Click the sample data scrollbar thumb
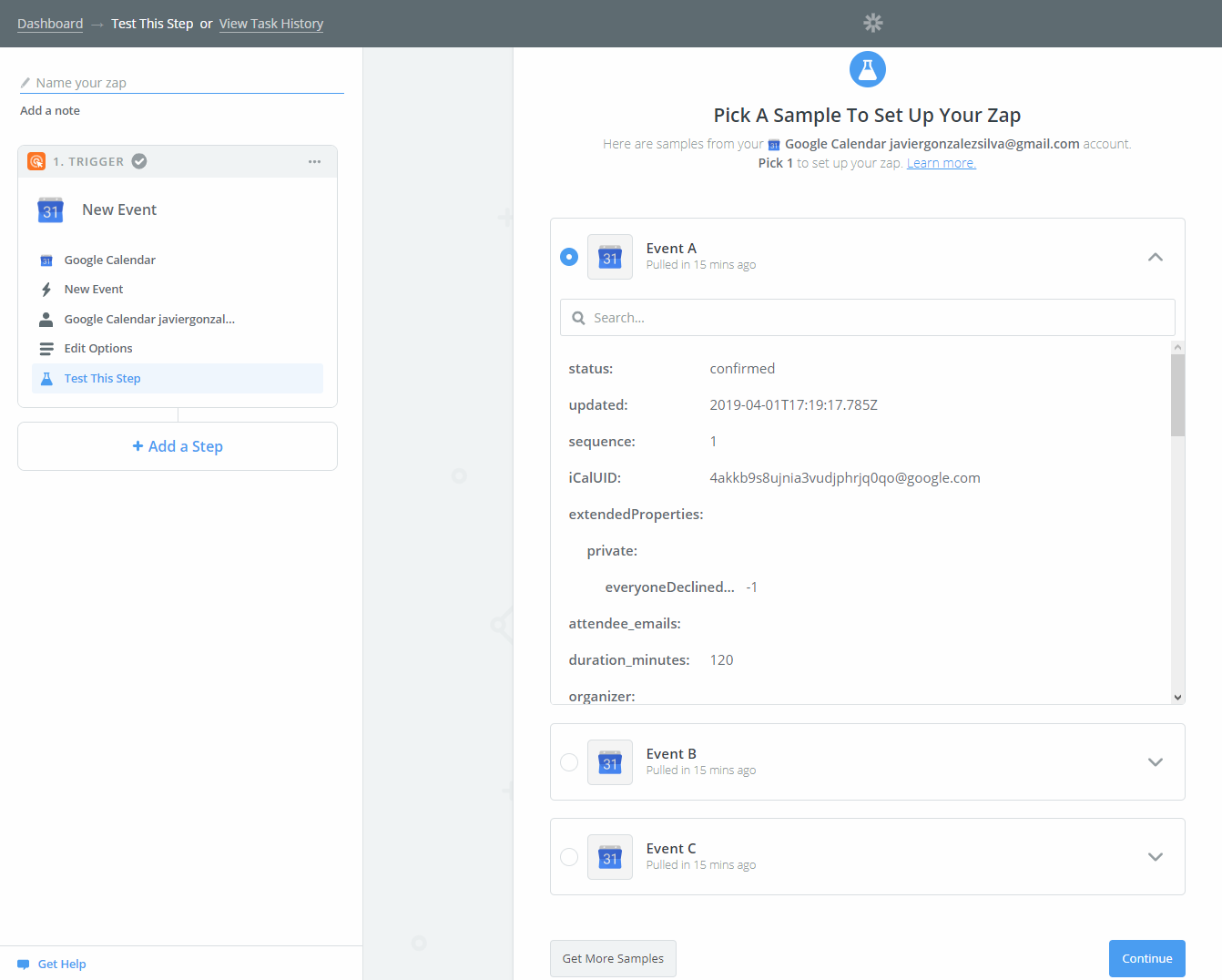 pos(1177,395)
